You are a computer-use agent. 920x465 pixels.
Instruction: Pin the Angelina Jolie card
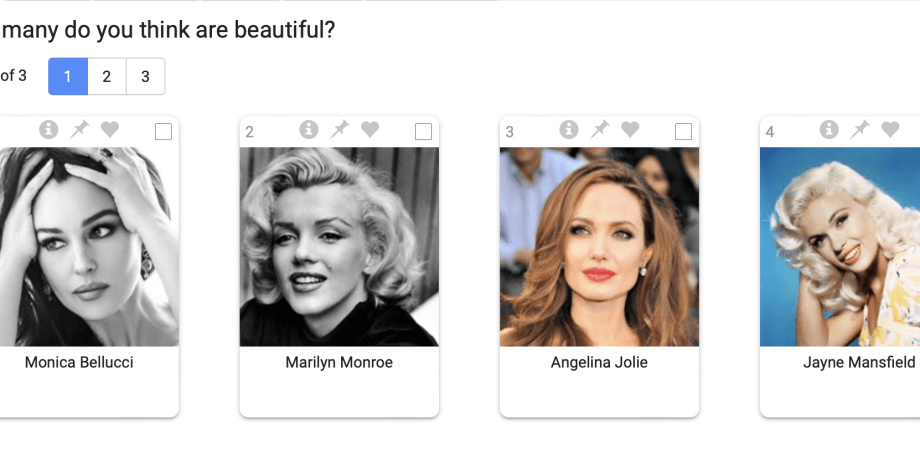[x=600, y=129]
